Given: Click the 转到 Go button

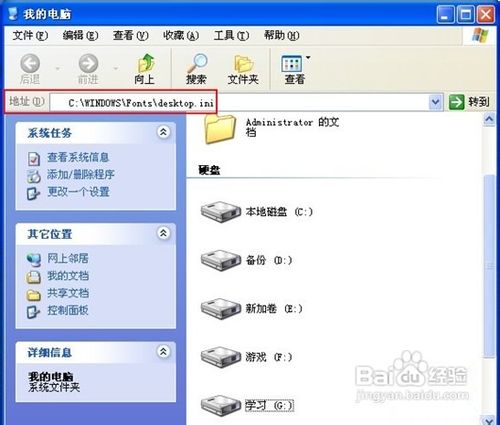Looking at the screenshot, I should (x=470, y=102).
